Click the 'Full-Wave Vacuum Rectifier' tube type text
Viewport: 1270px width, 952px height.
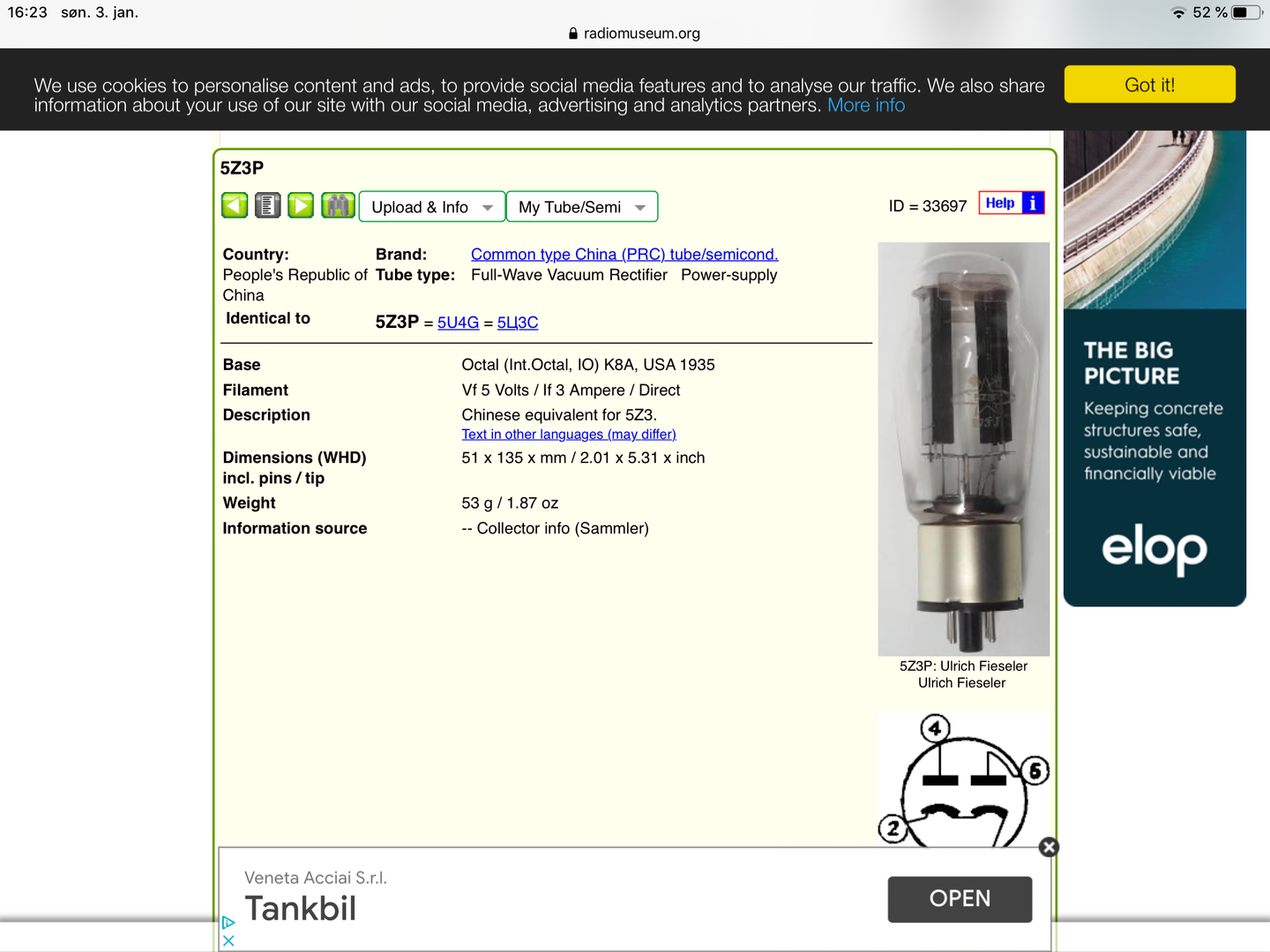569,275
